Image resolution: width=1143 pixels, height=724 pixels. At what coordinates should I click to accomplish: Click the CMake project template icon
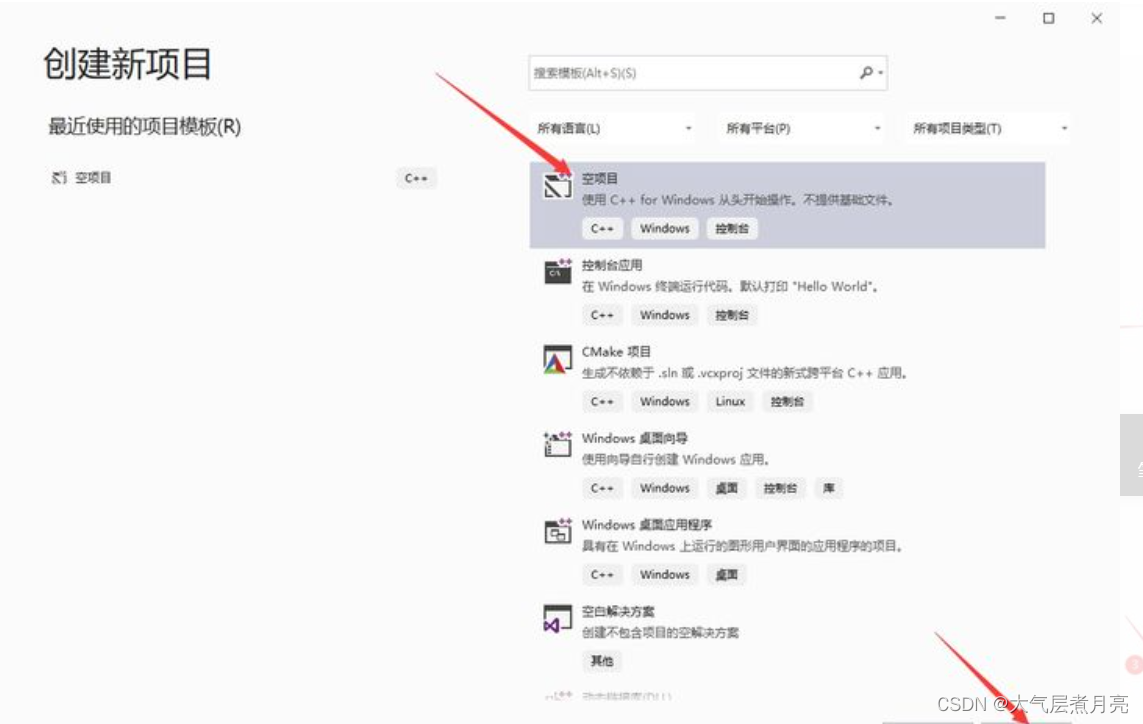click(x=558, y=359)
